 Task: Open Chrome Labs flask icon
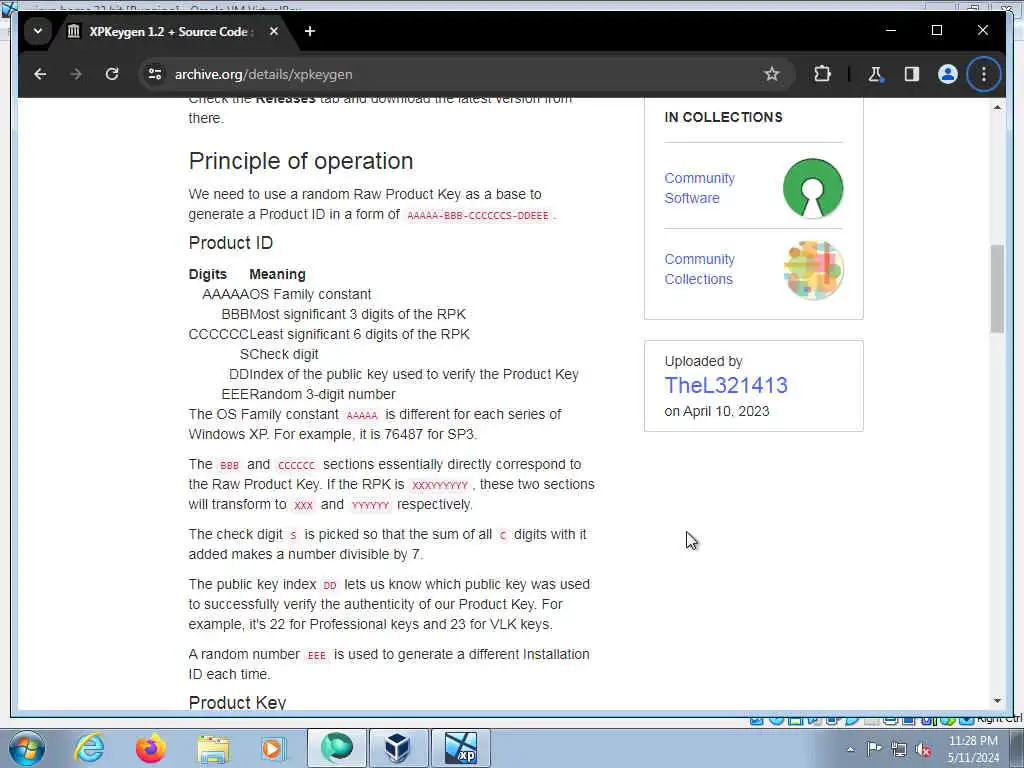(x=875, y=74)
